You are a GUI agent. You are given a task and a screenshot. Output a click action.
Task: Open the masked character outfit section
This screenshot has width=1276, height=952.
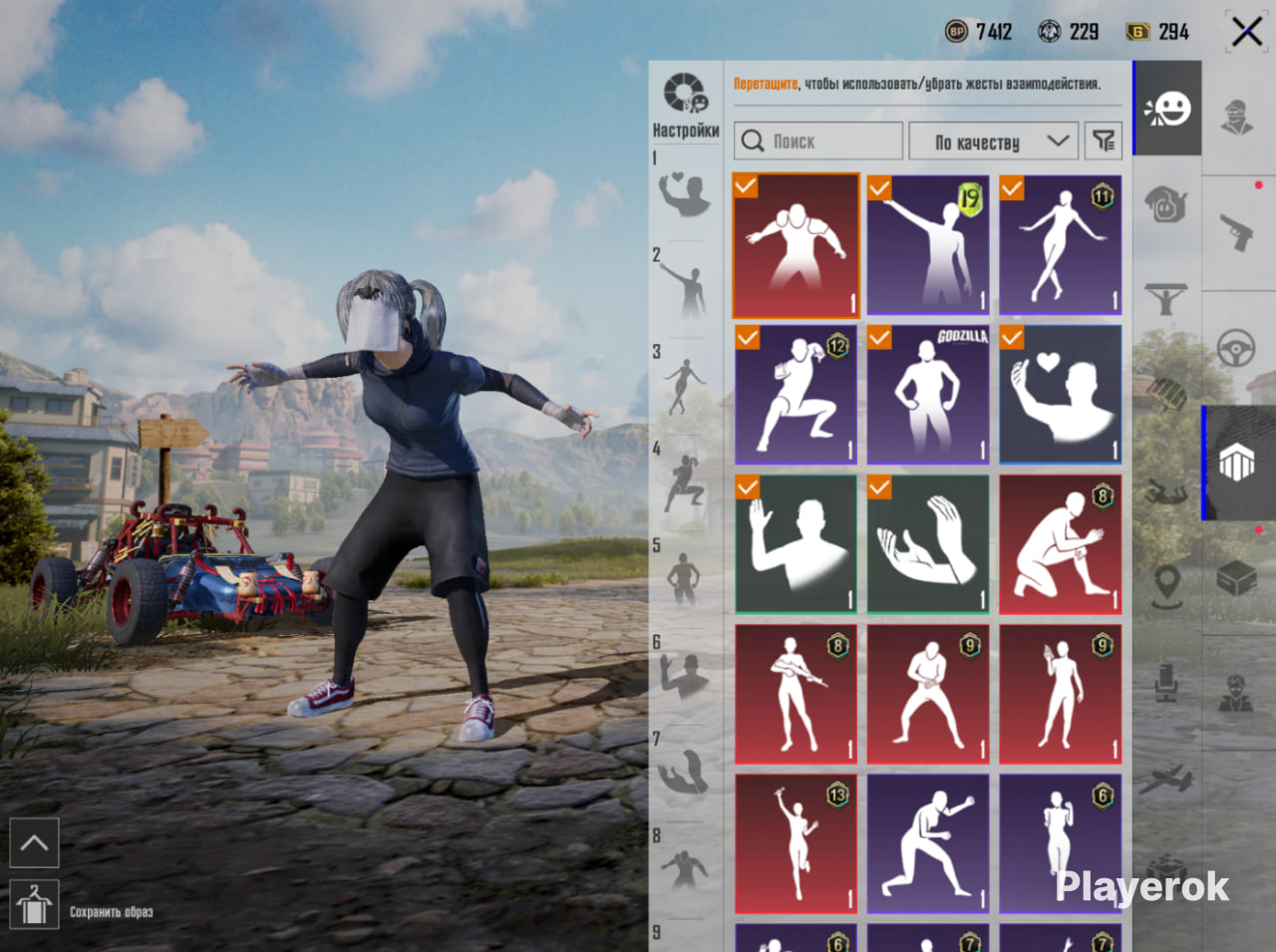(x=1237, y=117)
